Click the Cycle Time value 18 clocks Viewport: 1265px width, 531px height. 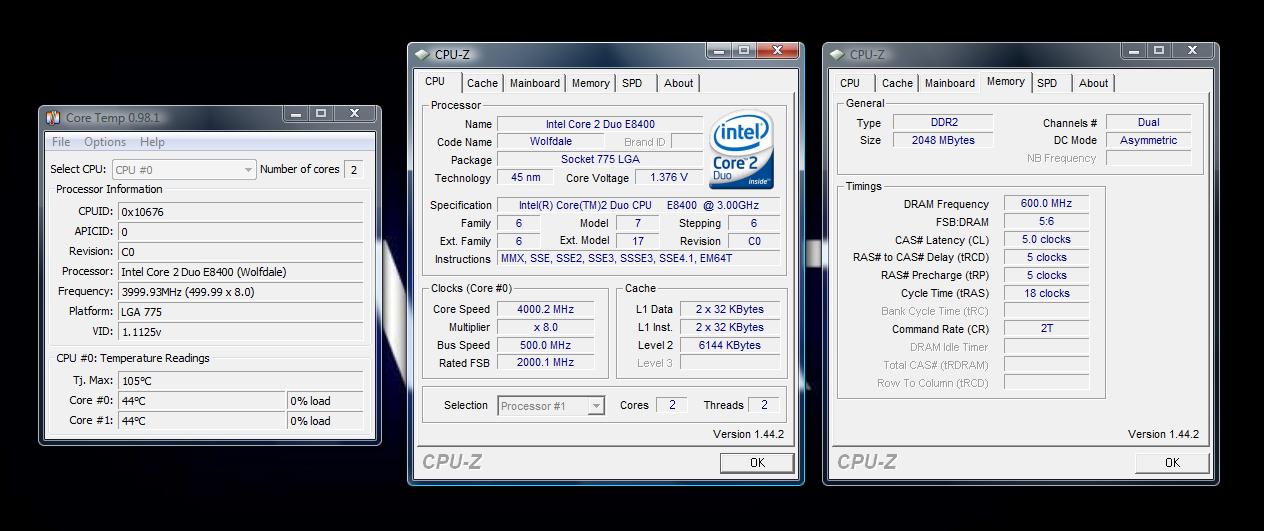click(1046, 294)
